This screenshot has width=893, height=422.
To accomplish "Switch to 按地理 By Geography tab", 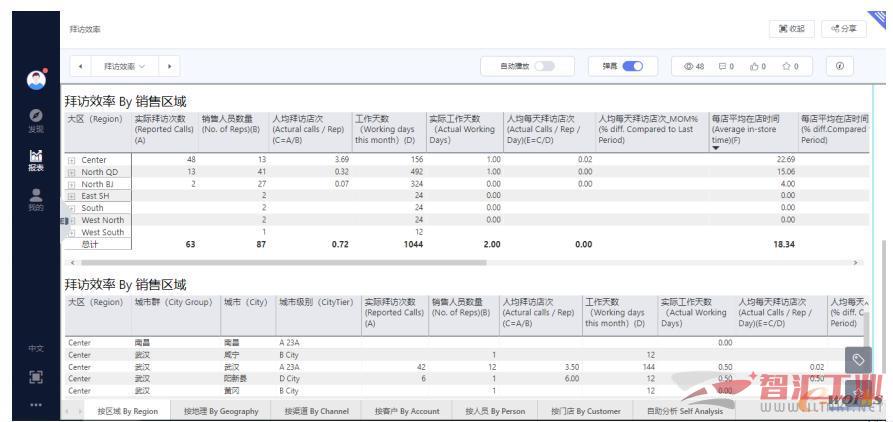I will (221, 411).
